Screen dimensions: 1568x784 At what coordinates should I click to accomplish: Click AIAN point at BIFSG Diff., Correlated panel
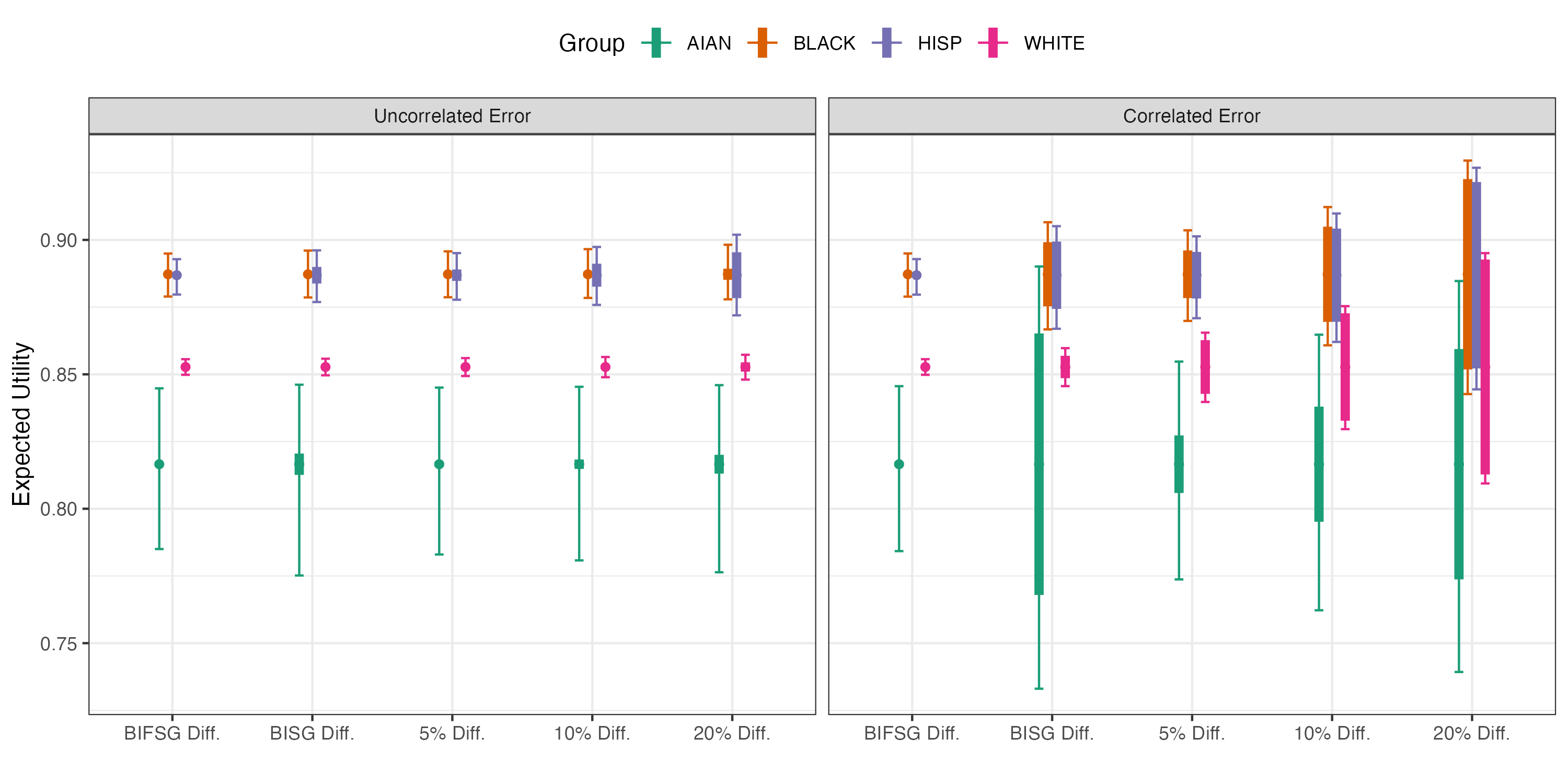(x=899, y=465)
